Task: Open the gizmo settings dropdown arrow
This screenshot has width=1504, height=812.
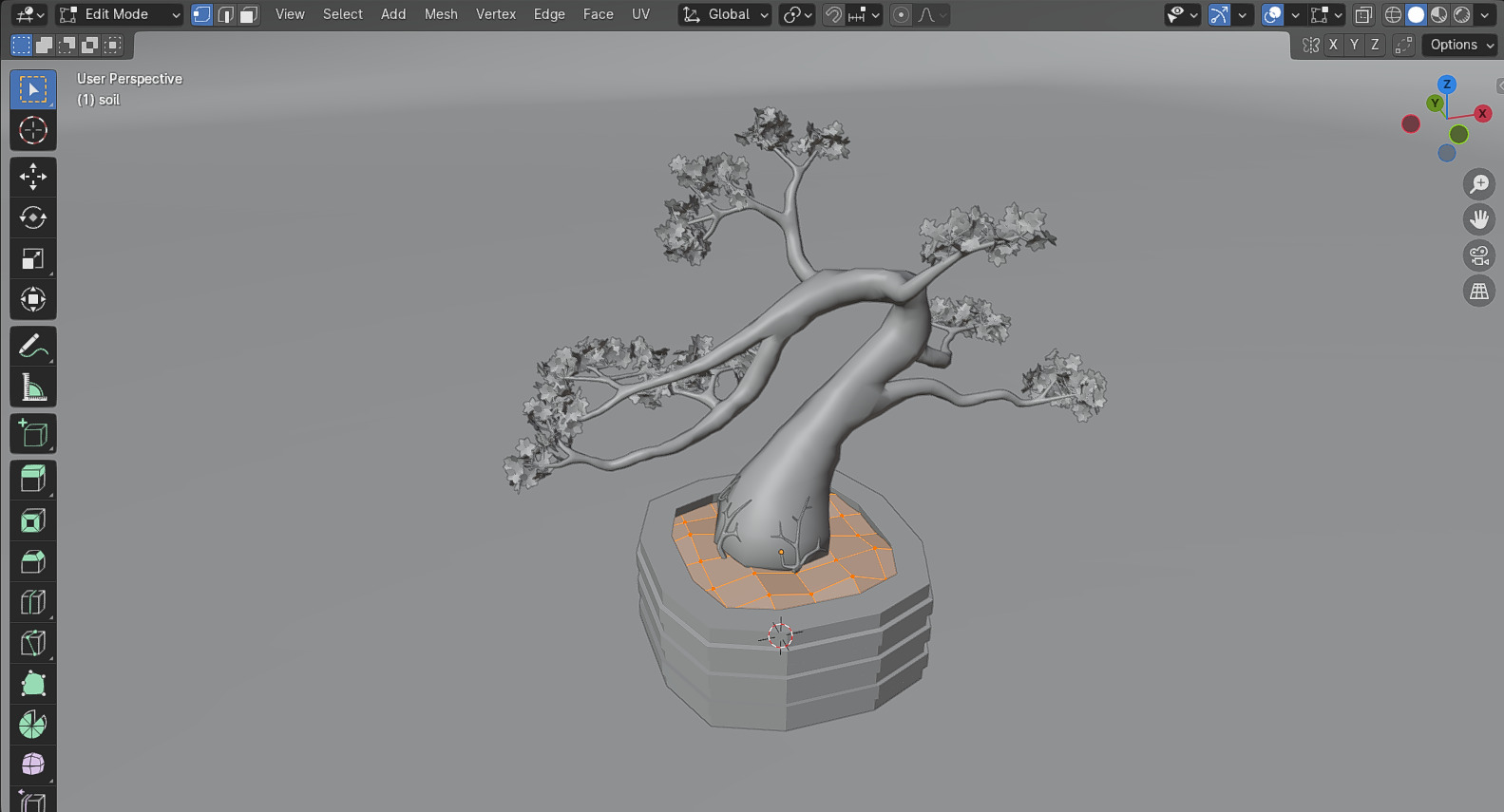Action: (x=1243, y=14)
